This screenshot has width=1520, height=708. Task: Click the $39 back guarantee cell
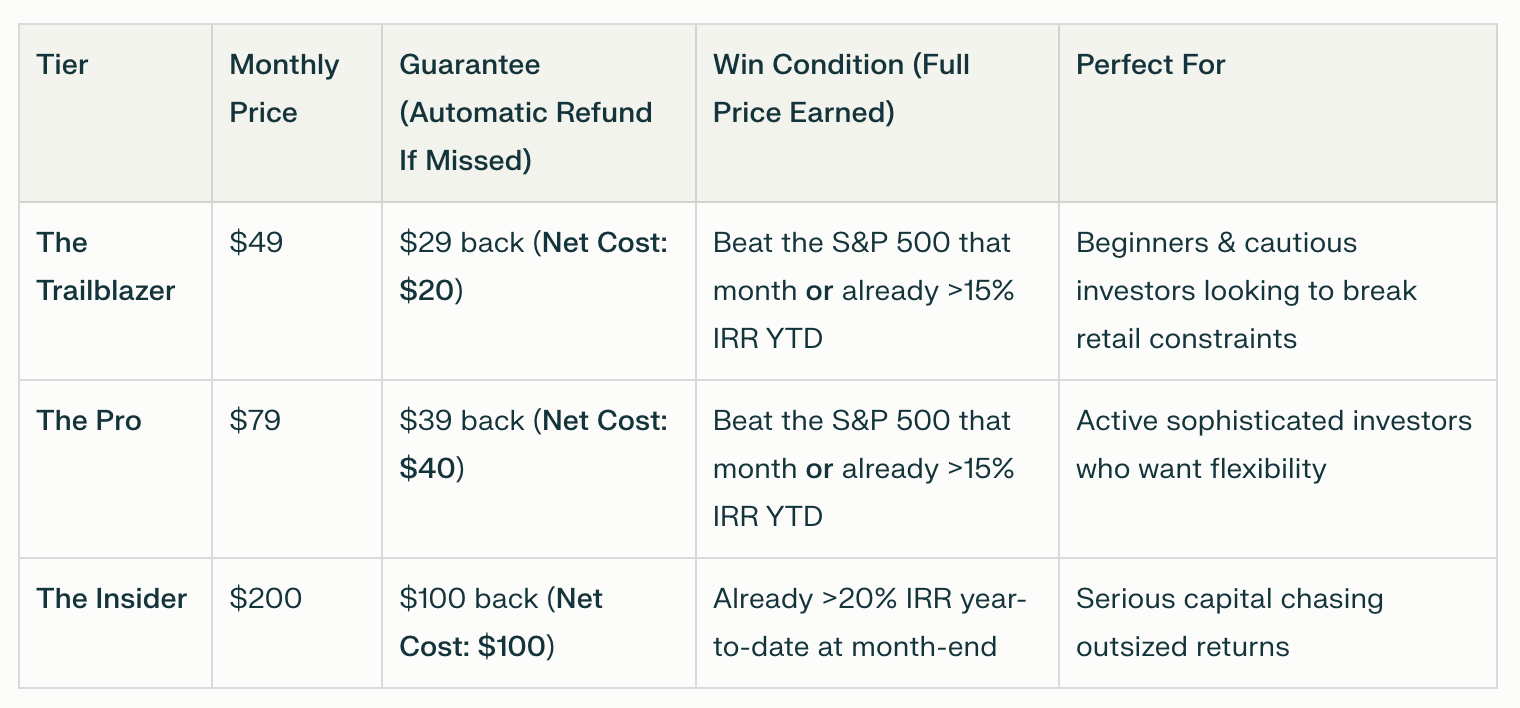532,445
